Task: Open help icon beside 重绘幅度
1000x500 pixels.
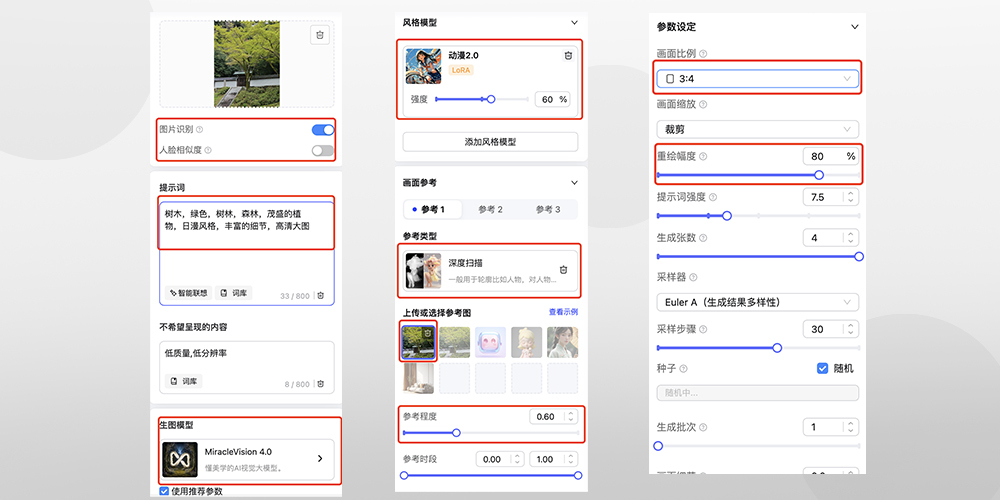Action: pyautogui.click(x=703, y=156)
